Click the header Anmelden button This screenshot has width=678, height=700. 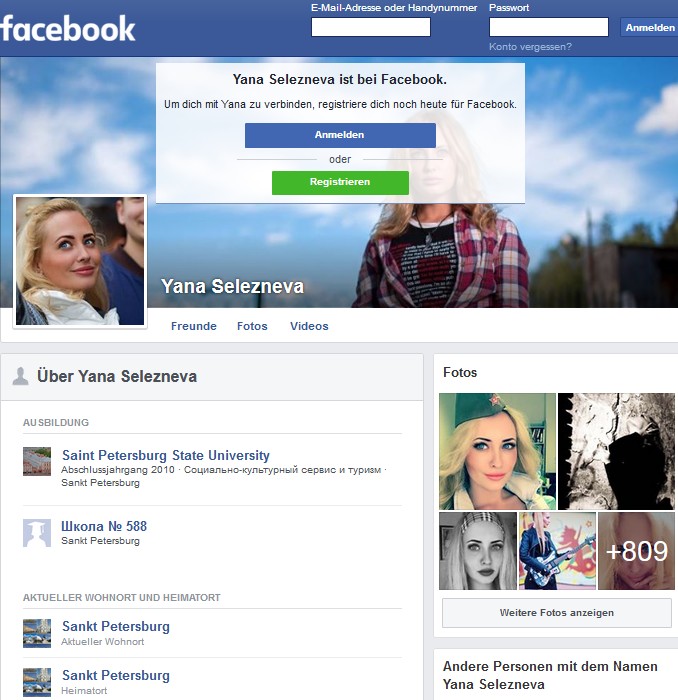(649, 28)
